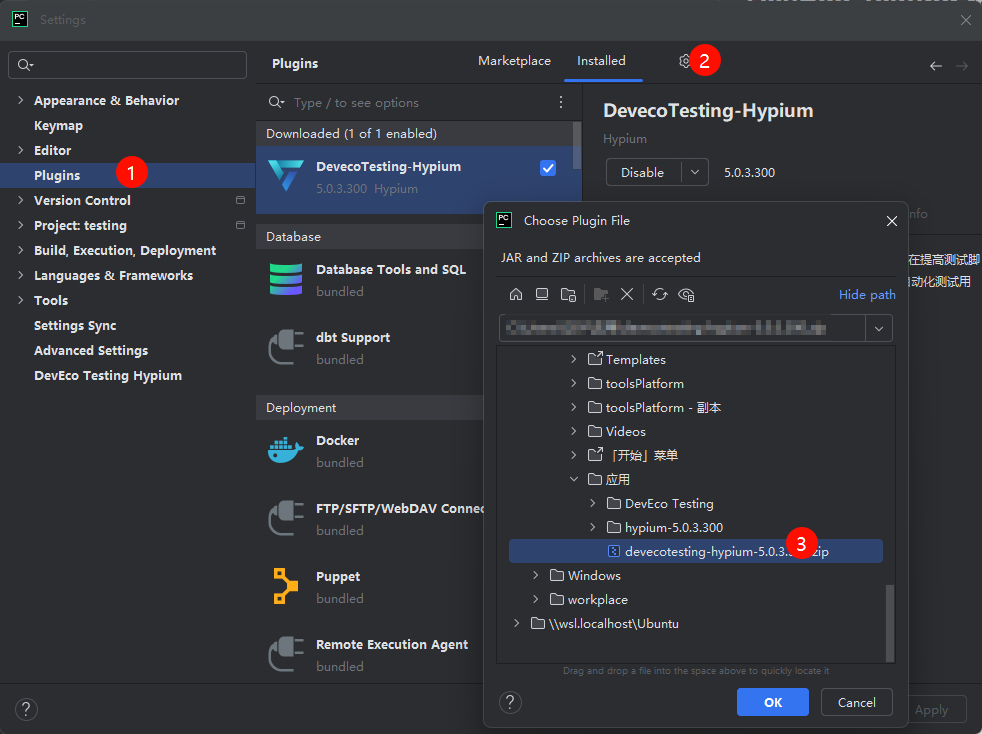Open DevEco Testing Hypium settings
The width and height of the screenshot is (982, 734).
tap(108, 376)
